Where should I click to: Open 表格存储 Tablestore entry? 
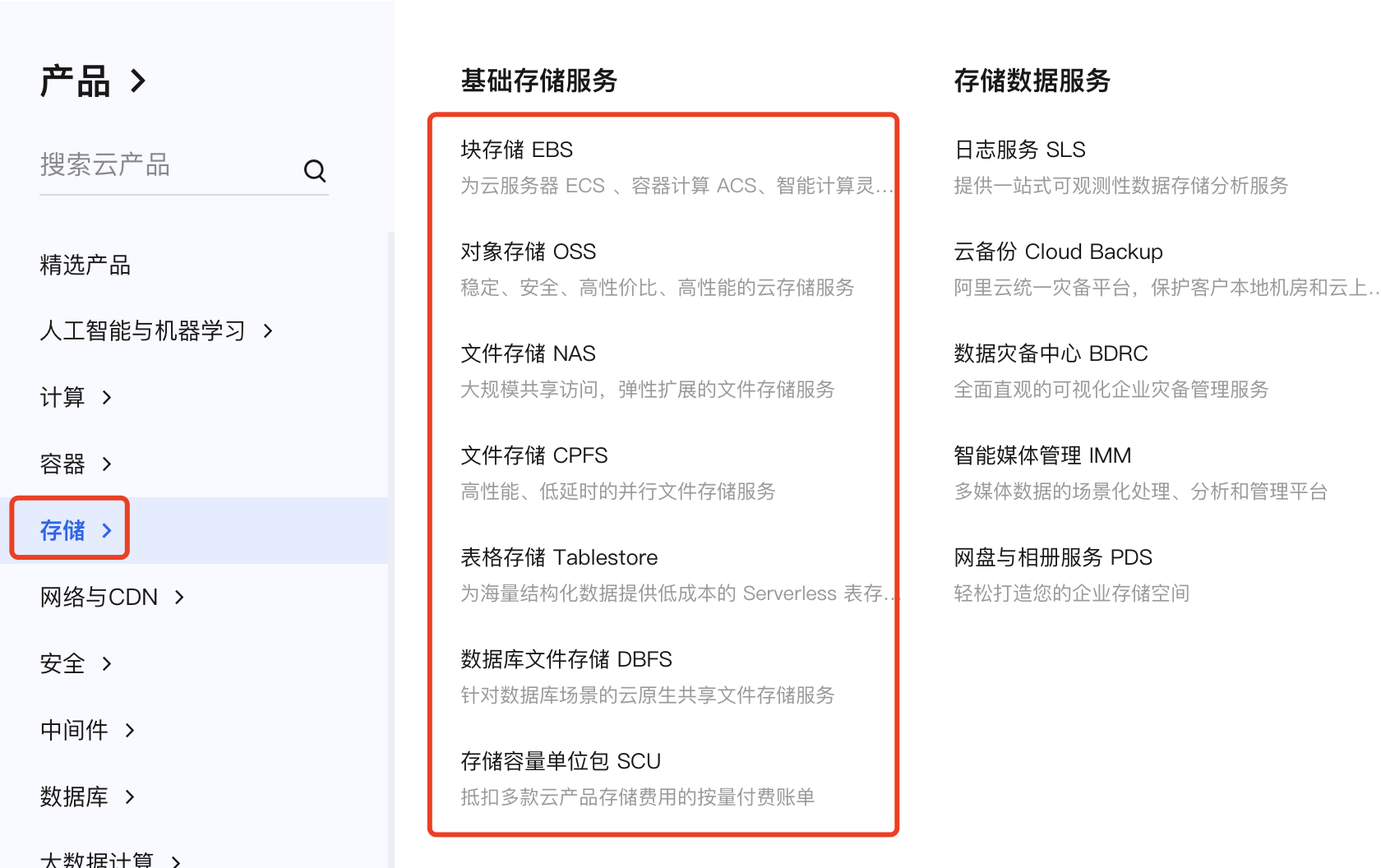pos(559,557)
